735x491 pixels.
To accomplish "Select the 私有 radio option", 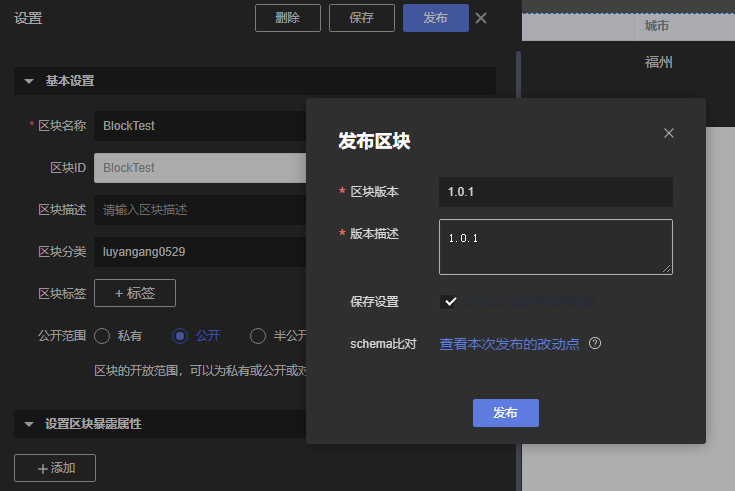I will [x=102, y=336].
